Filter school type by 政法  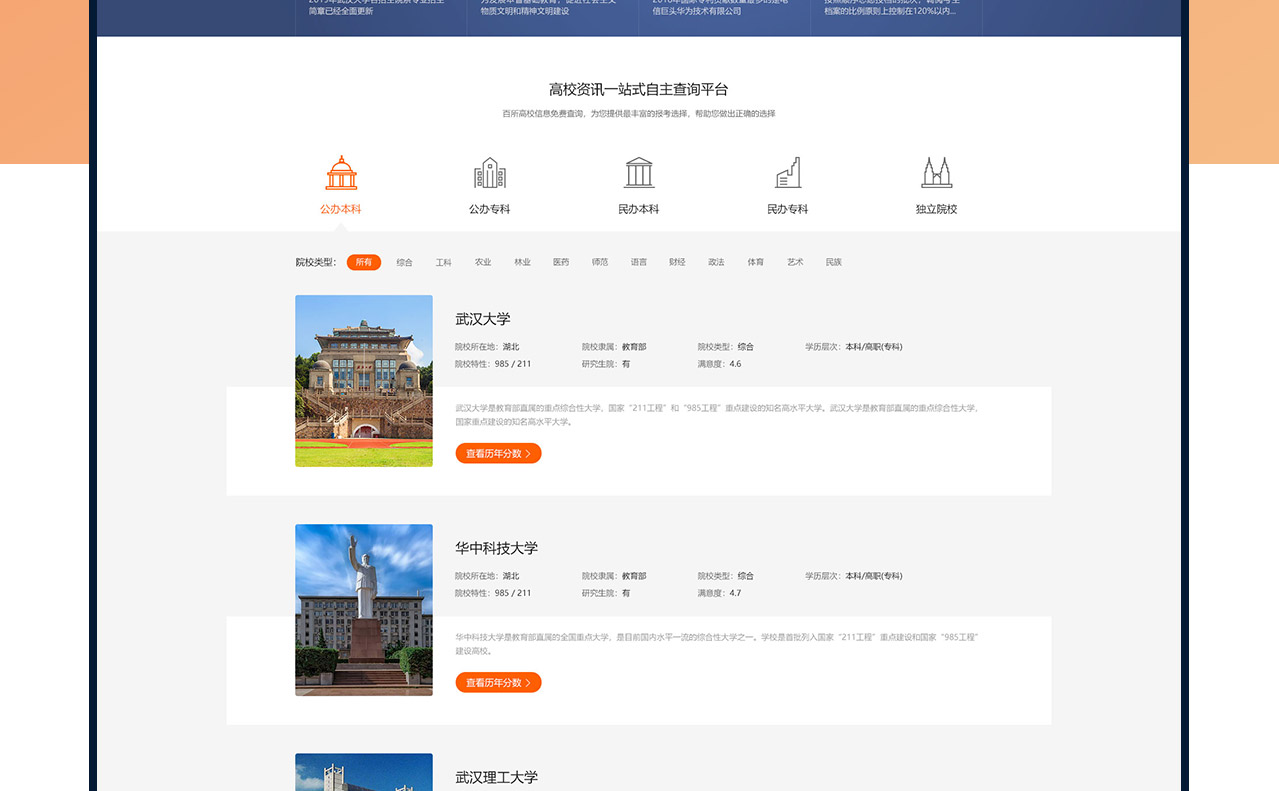(x=716, y=262)
